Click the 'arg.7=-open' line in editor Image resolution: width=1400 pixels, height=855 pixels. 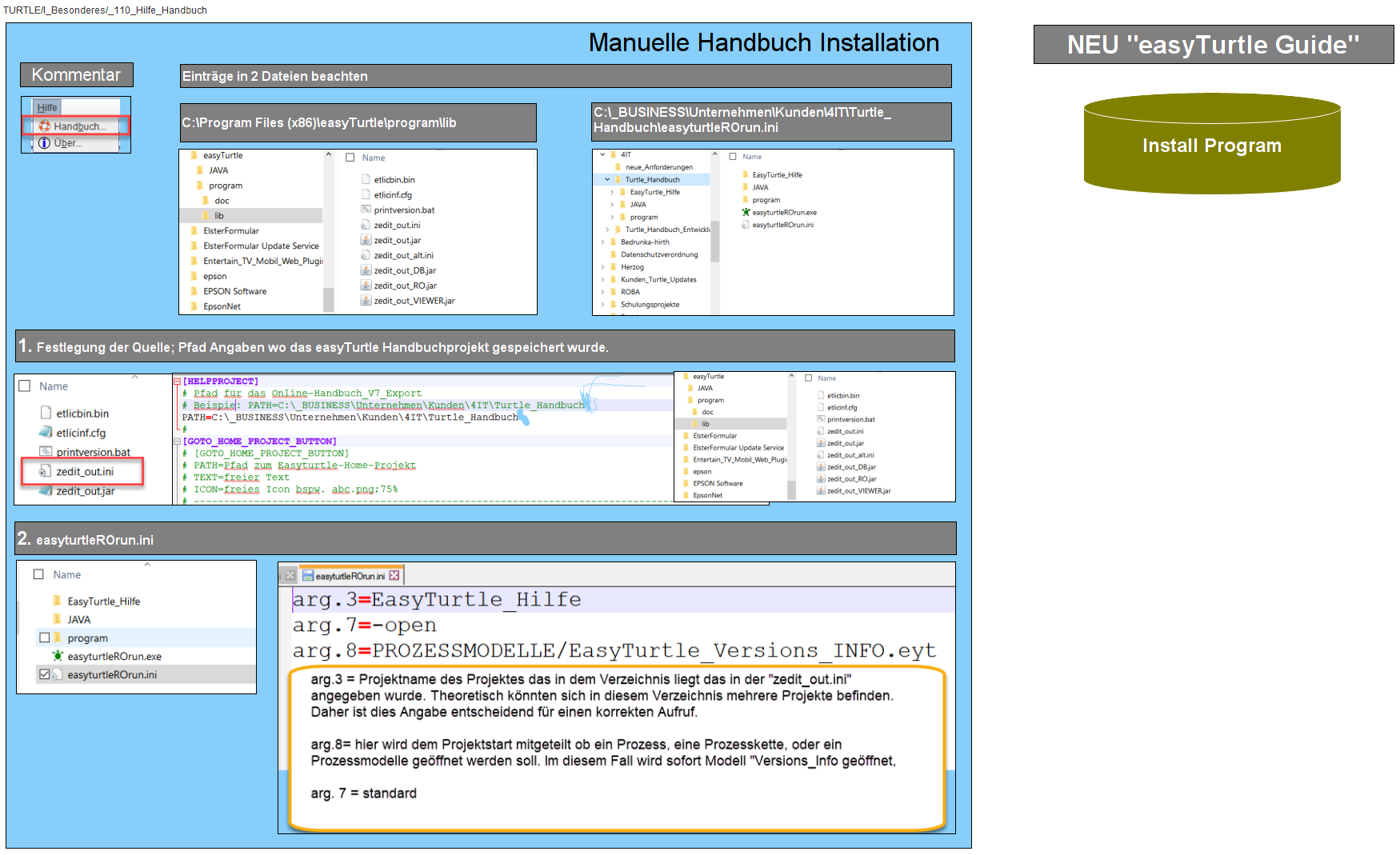365,625
